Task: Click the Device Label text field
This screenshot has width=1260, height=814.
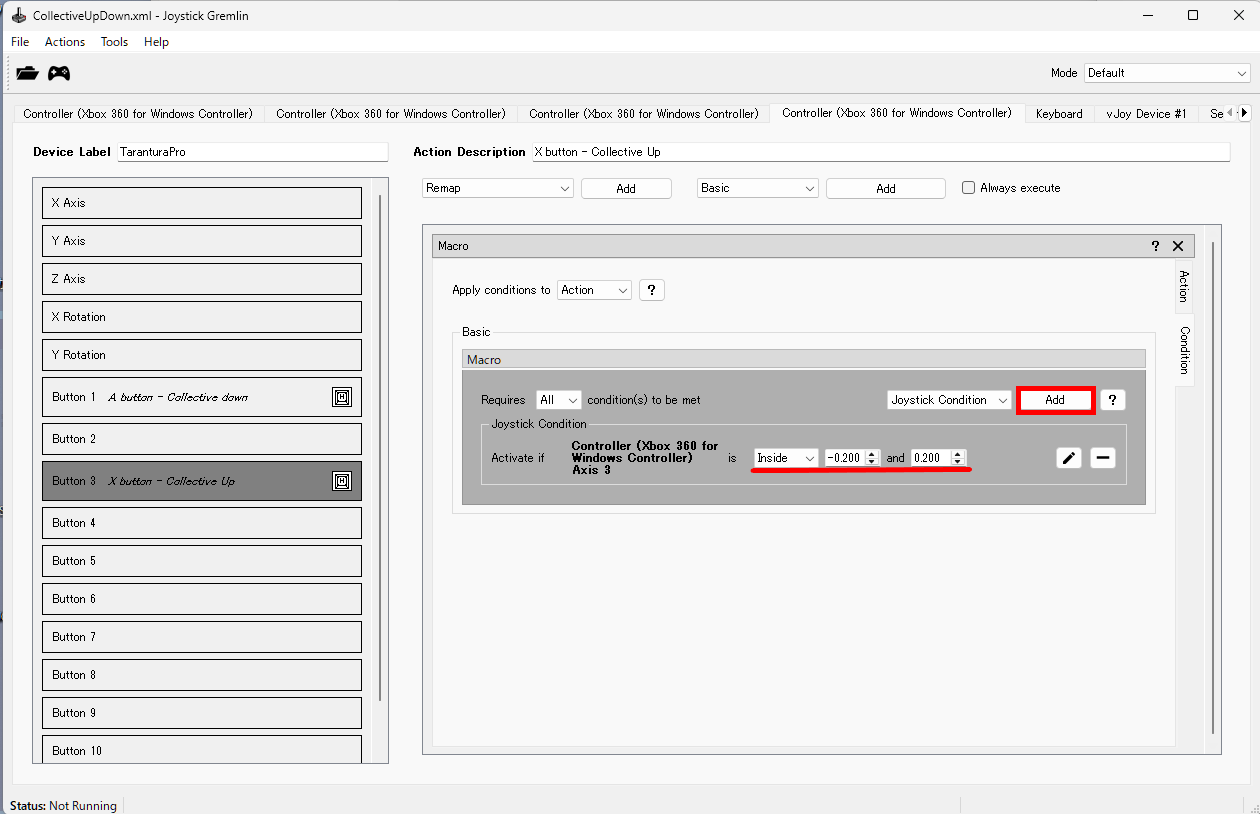Action: click(251, 152)
